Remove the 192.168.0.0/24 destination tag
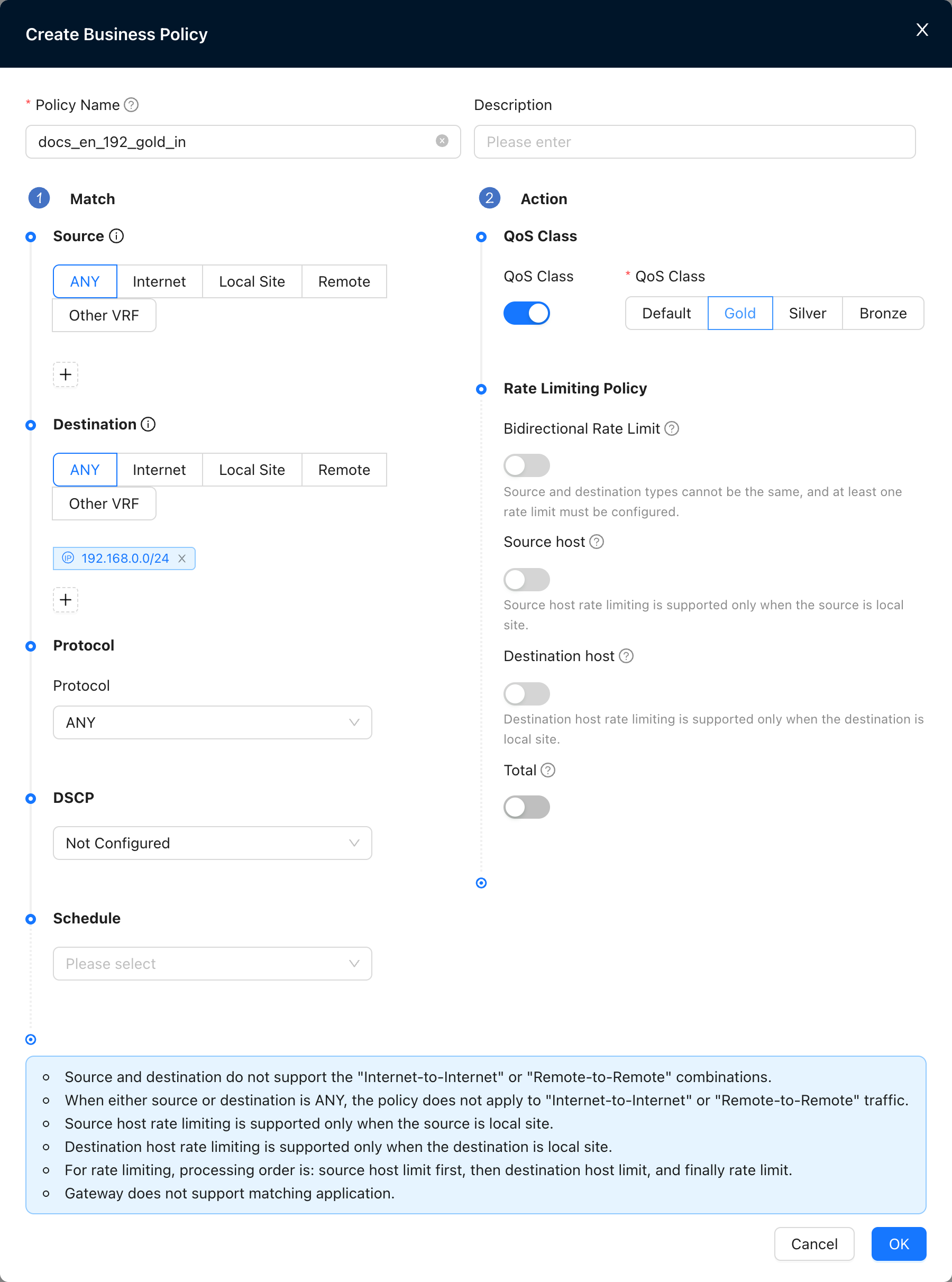The image size is (952, 1282). pos(182,558)
